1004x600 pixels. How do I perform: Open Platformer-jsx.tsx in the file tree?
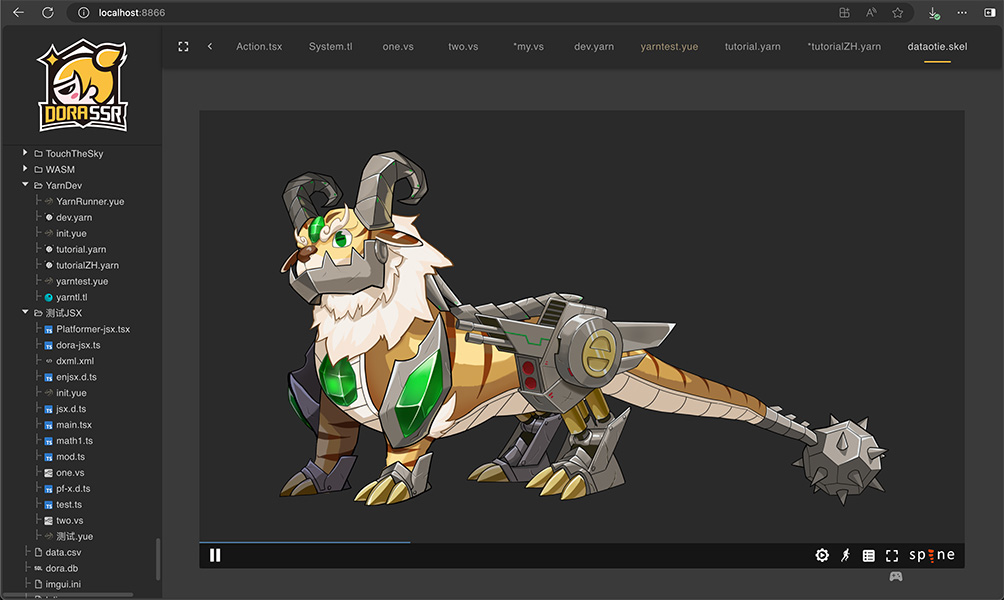coord(92,329)
